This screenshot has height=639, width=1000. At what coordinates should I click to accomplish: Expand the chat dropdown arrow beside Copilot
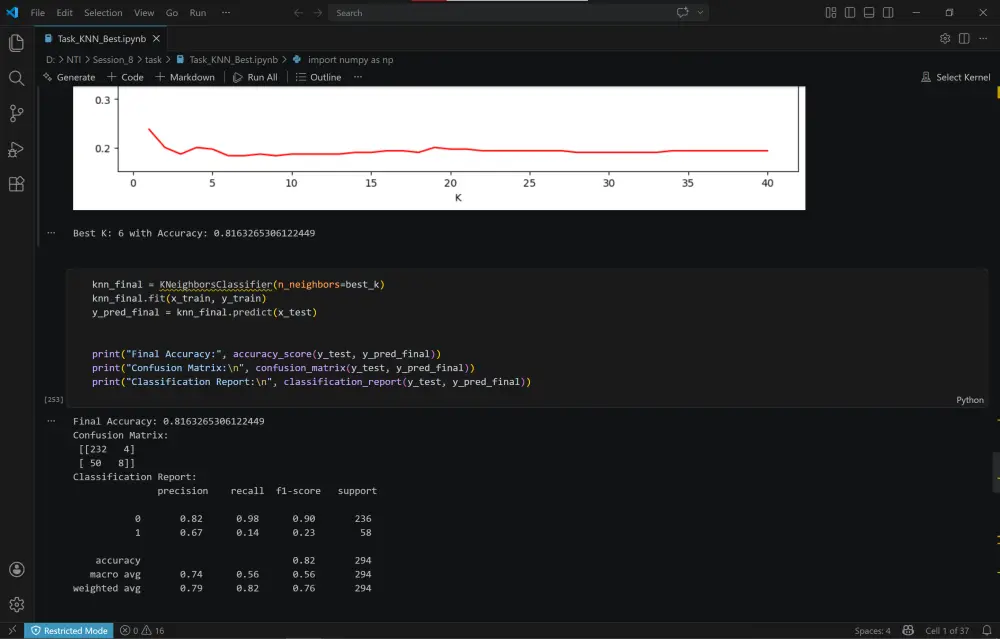[x=700, y=12]
